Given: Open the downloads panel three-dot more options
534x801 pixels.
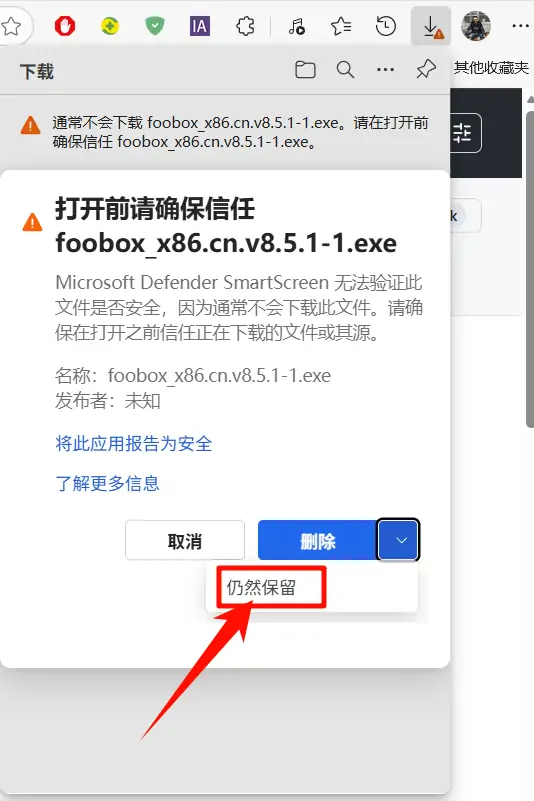Looking at the screenshot, I should pos(385,69).
